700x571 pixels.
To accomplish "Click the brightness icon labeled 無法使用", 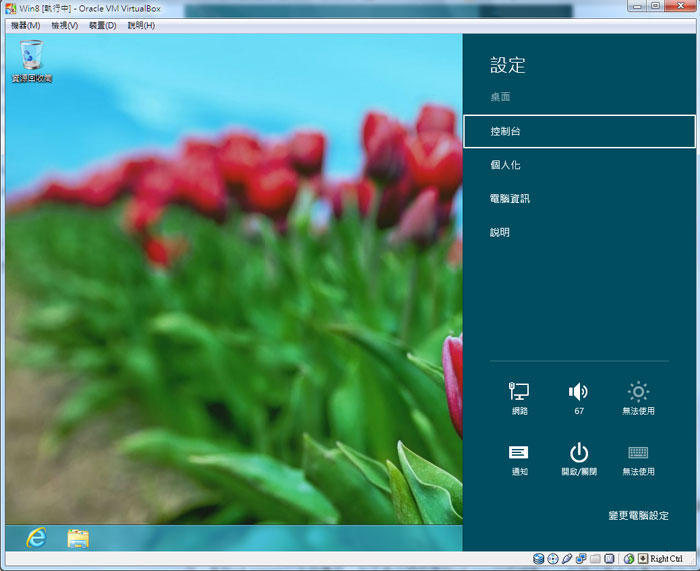I will pos(638,398).
